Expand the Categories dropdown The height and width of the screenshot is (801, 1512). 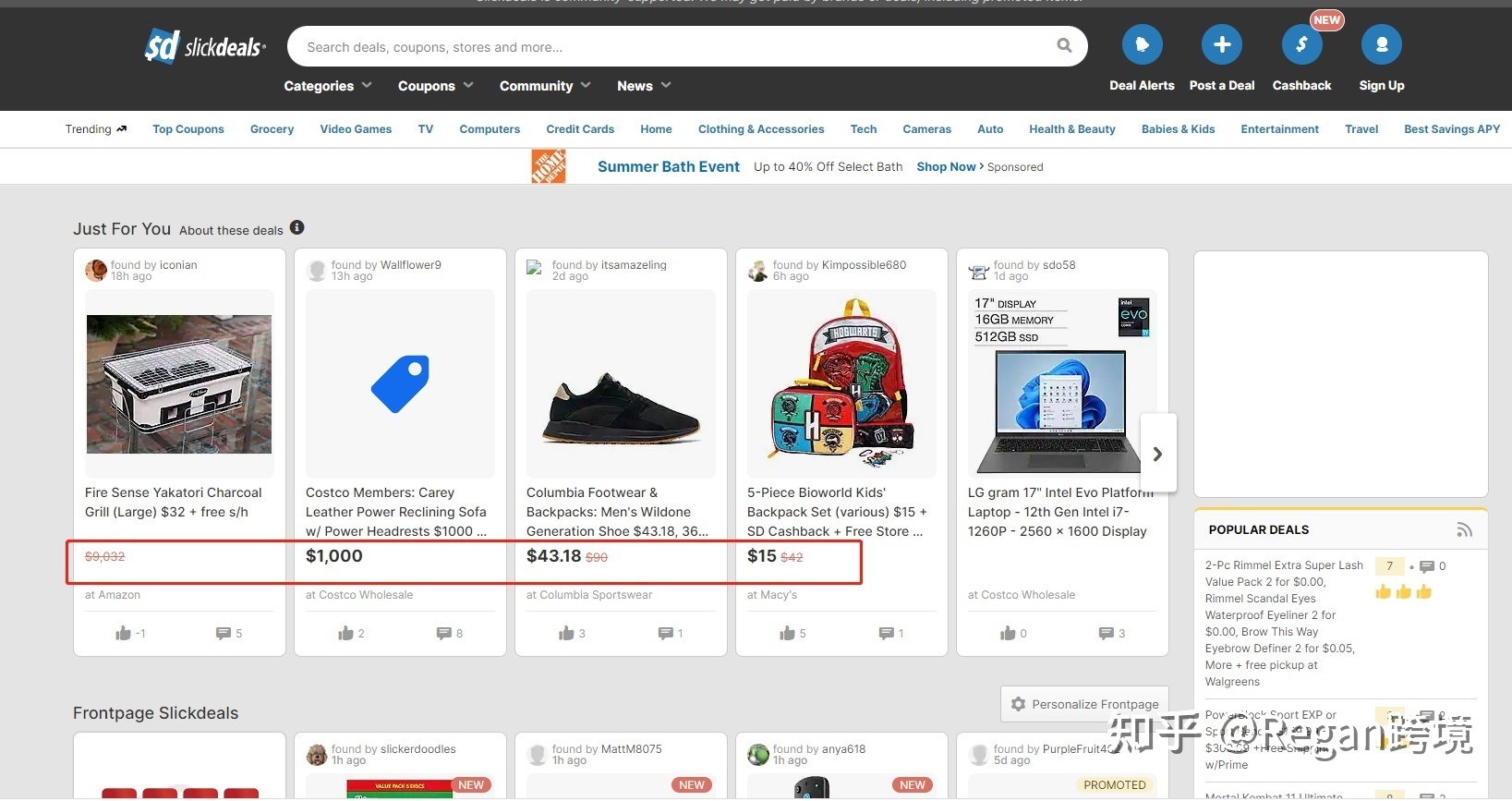[327, 86]
